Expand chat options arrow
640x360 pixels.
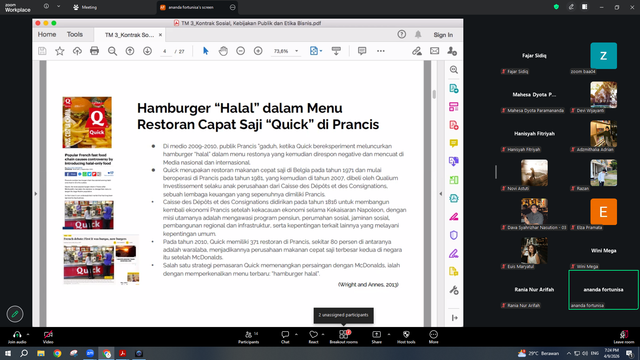[296, 334]
